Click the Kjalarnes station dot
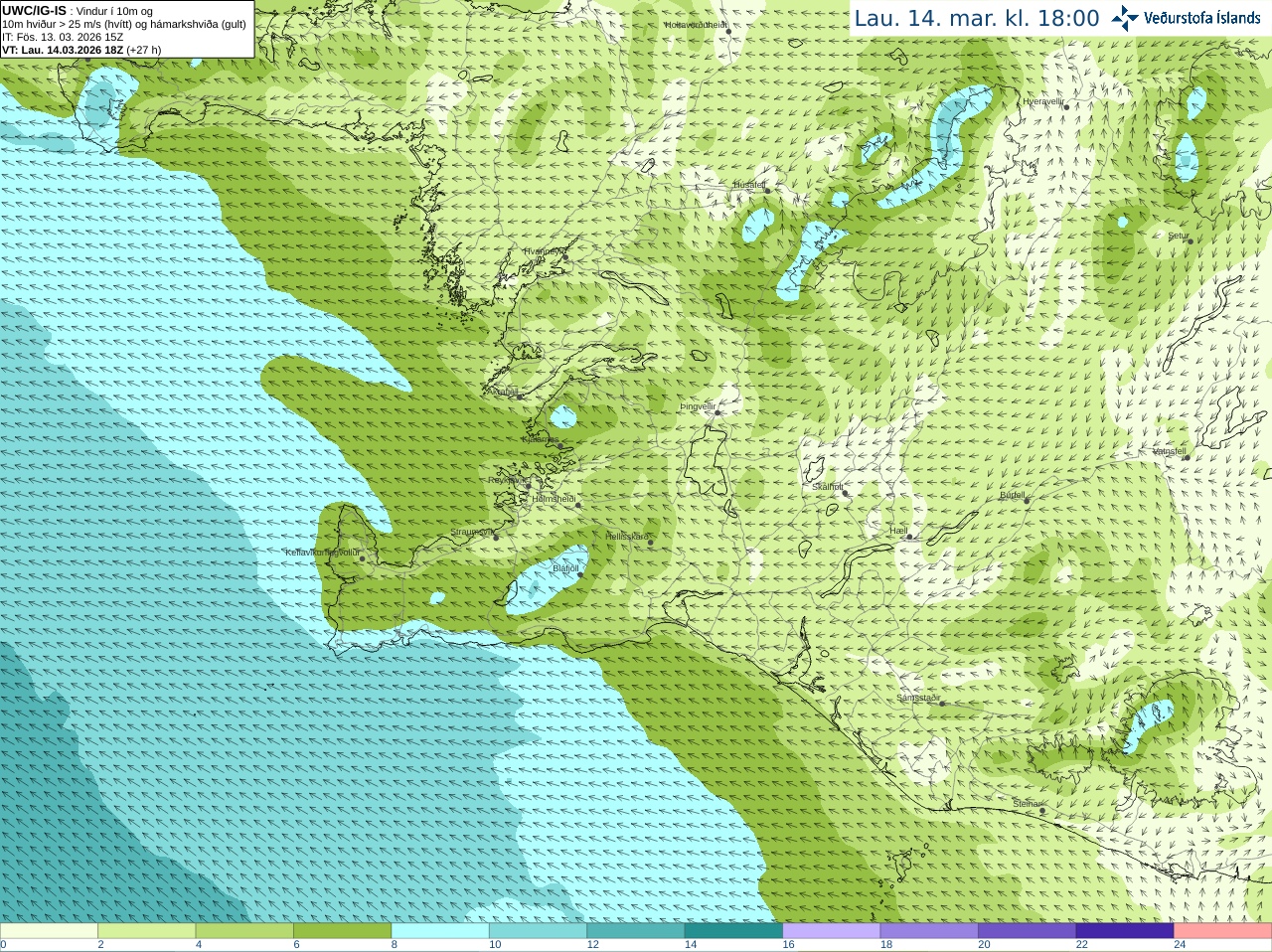Screen dimensions: 1272x952 561,445
